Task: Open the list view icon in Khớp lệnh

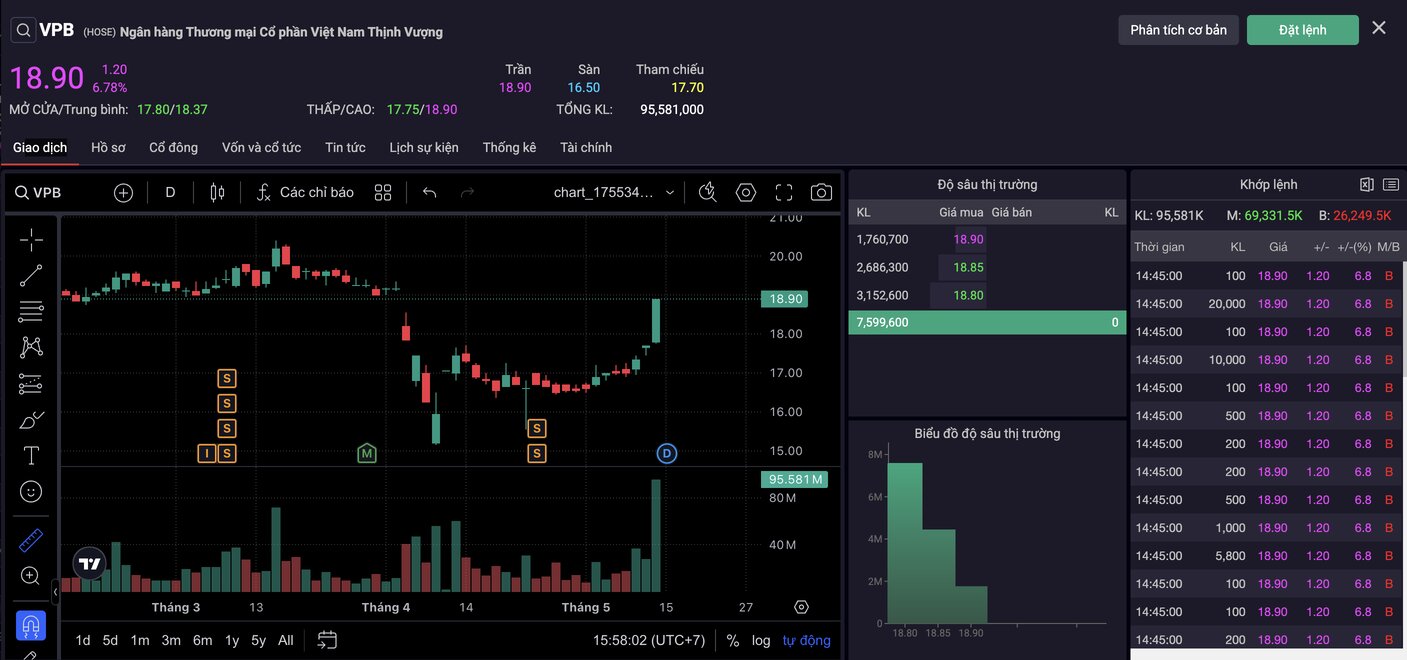Action: click(x=1391, y=184)
